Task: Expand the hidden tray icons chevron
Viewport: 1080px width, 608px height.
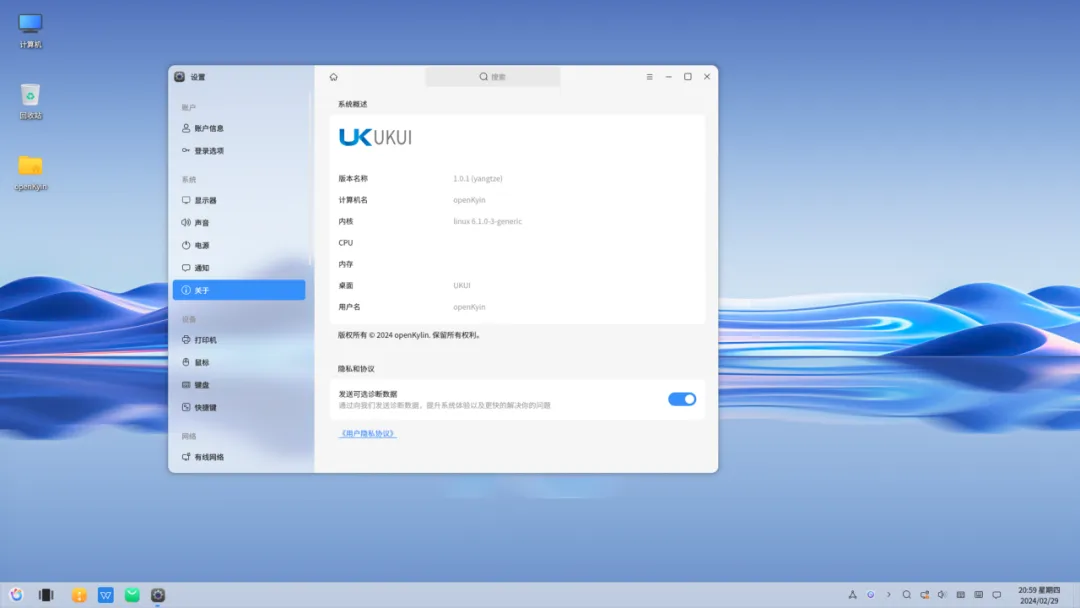Action: [889, 595]
